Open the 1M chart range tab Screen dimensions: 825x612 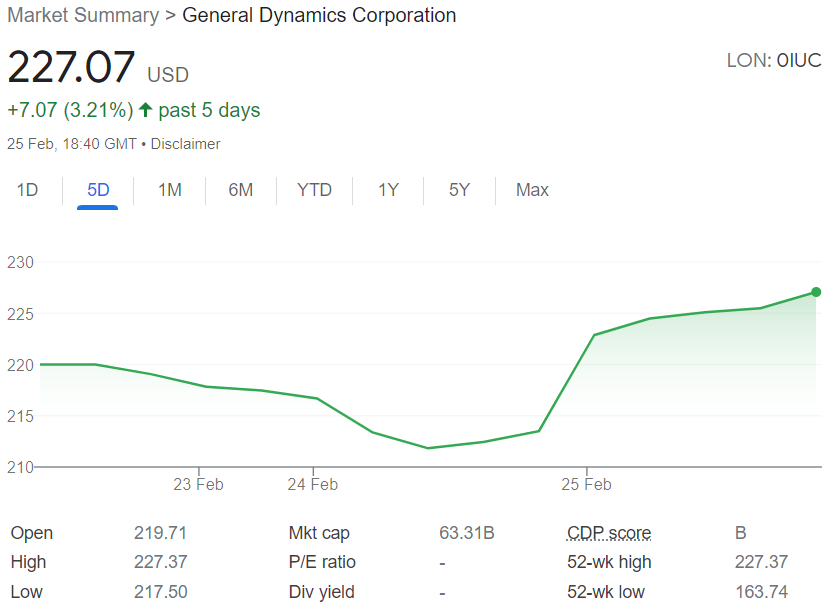170,189
